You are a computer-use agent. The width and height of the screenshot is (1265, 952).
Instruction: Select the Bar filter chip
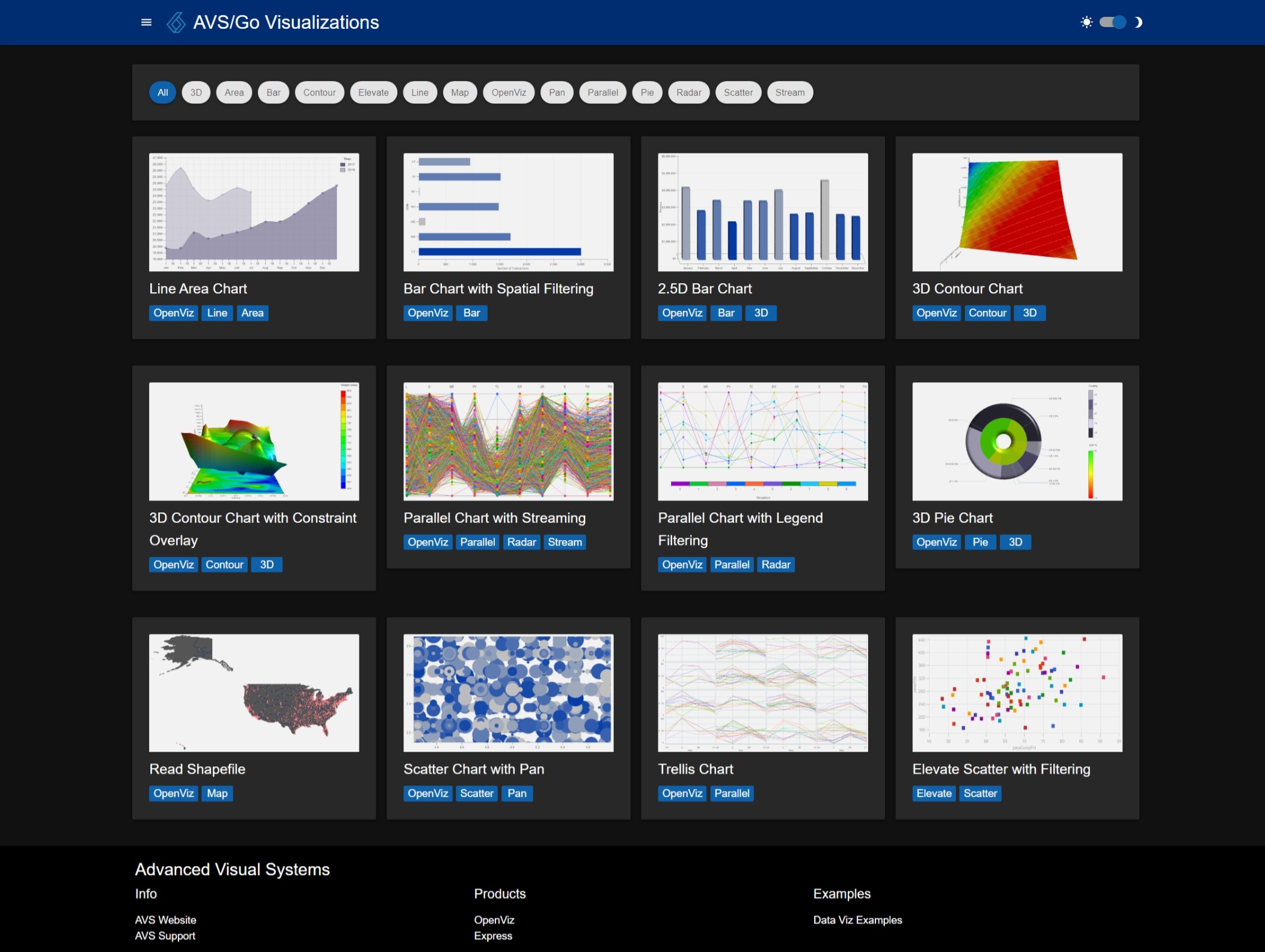274,93
